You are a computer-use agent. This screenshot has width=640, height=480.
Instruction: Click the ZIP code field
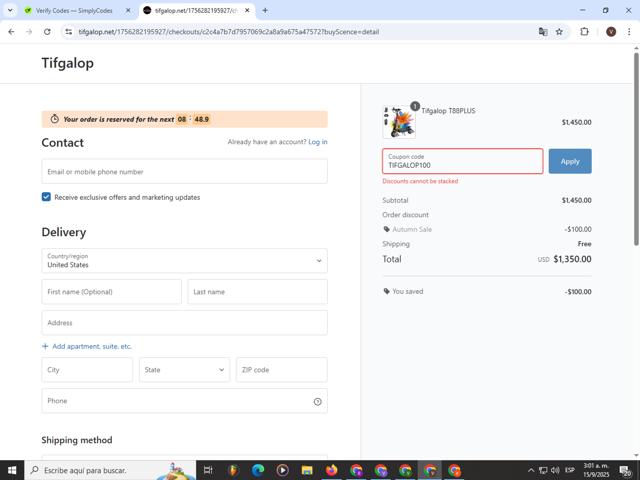coord(282,370)
